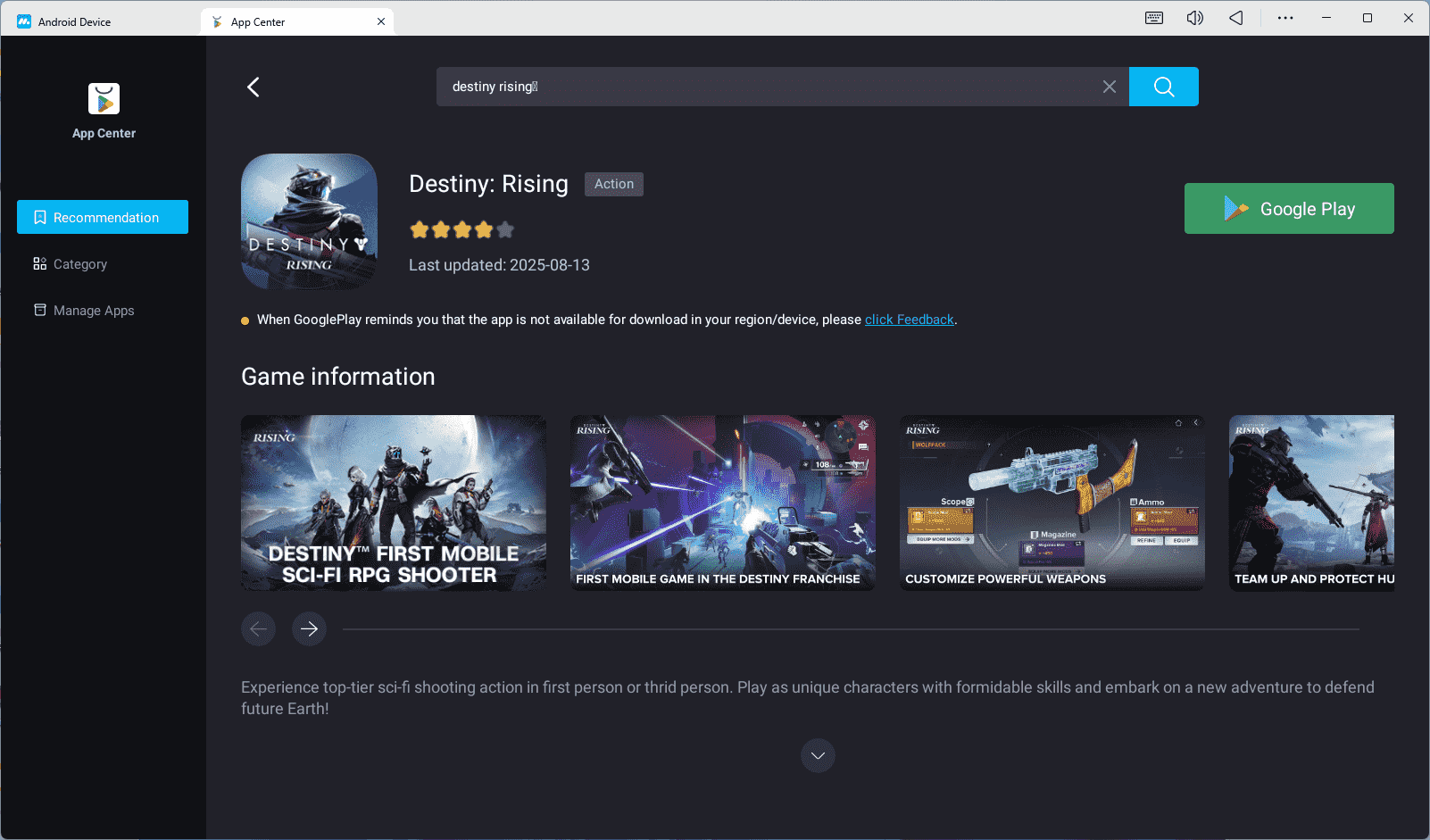This screenshot has width=1430, height=840.
Task: Close the App Center tab
Action: point(381,21)
